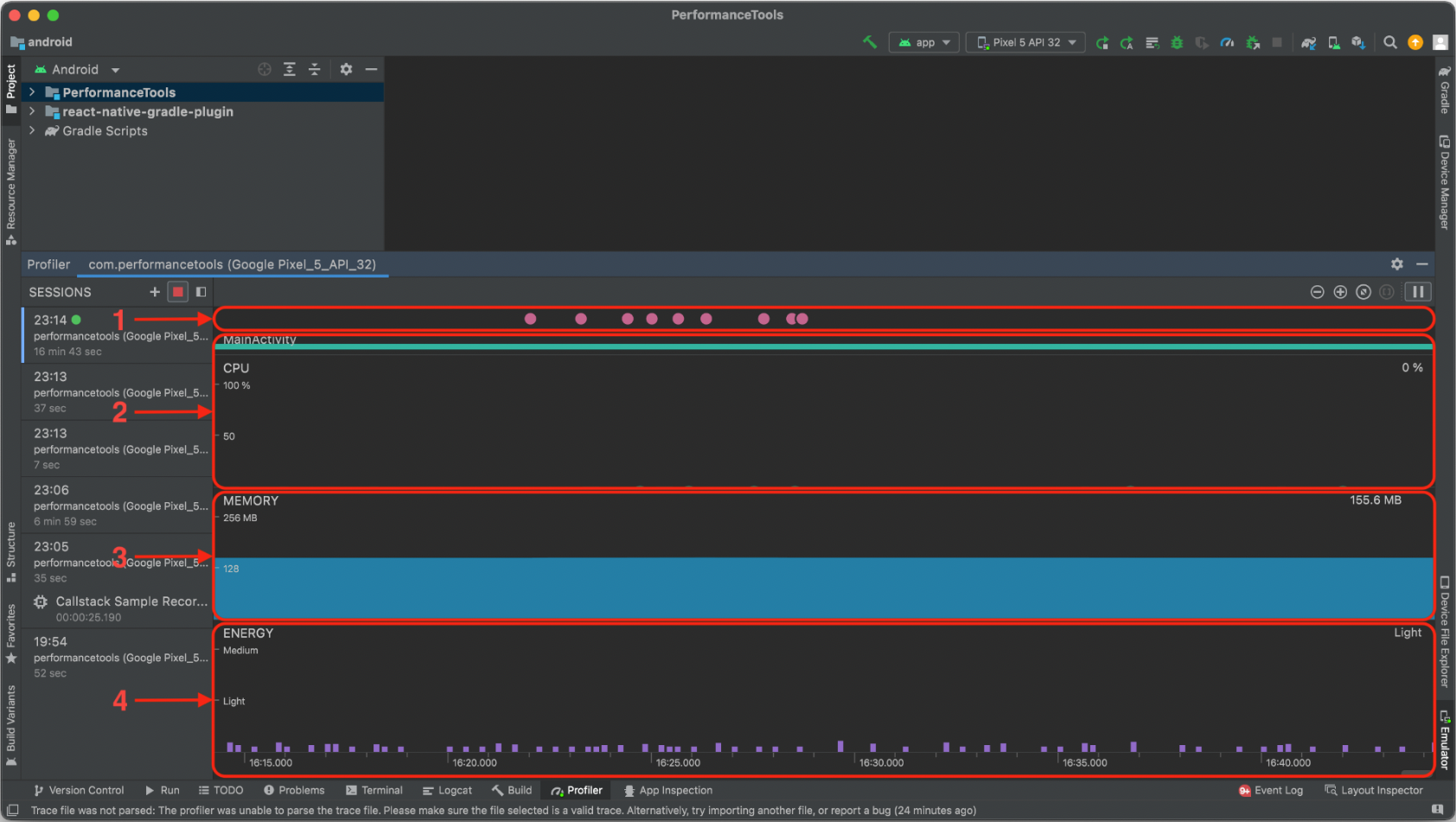Viewport: 1456px width, 822px height.
Task: Select the 19:54 session of 52 sec
Action: point(116,656)
